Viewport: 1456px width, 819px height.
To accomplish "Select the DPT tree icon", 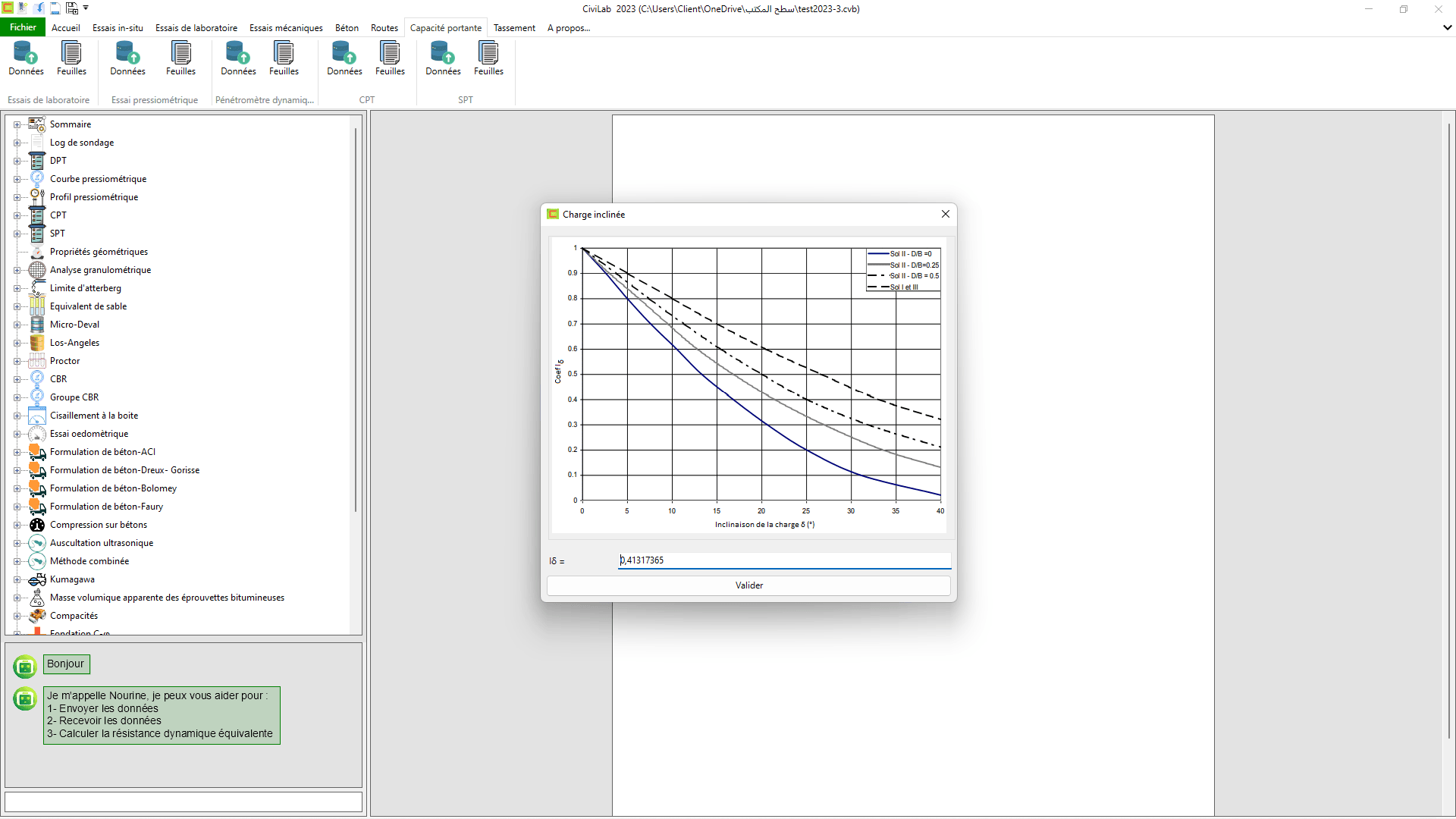I will pos(37,161).
